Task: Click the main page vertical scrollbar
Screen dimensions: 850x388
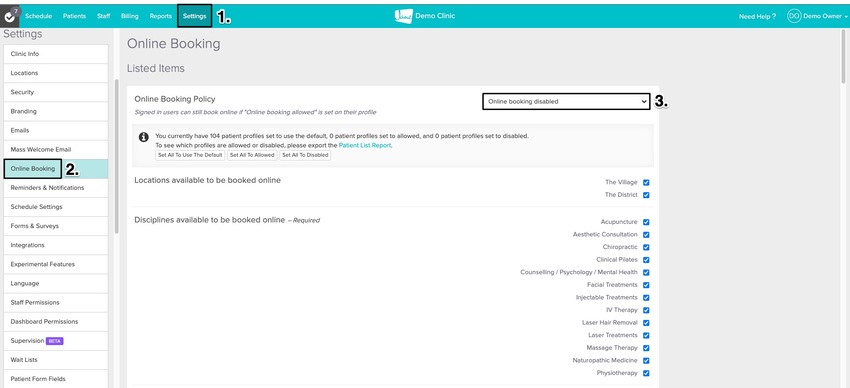Action: [x=843, y=56]
